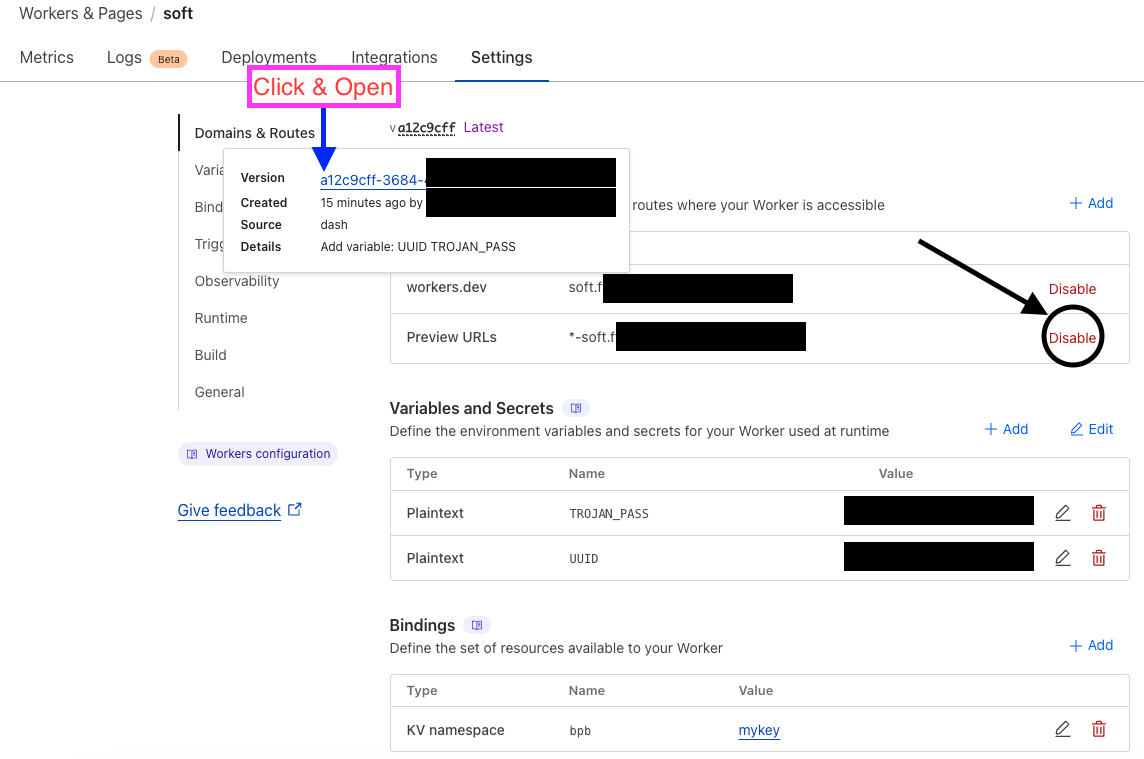This screenshot has height=759, width=1144.
Task: Open the Give feedback link
Action: click(229, 510)
